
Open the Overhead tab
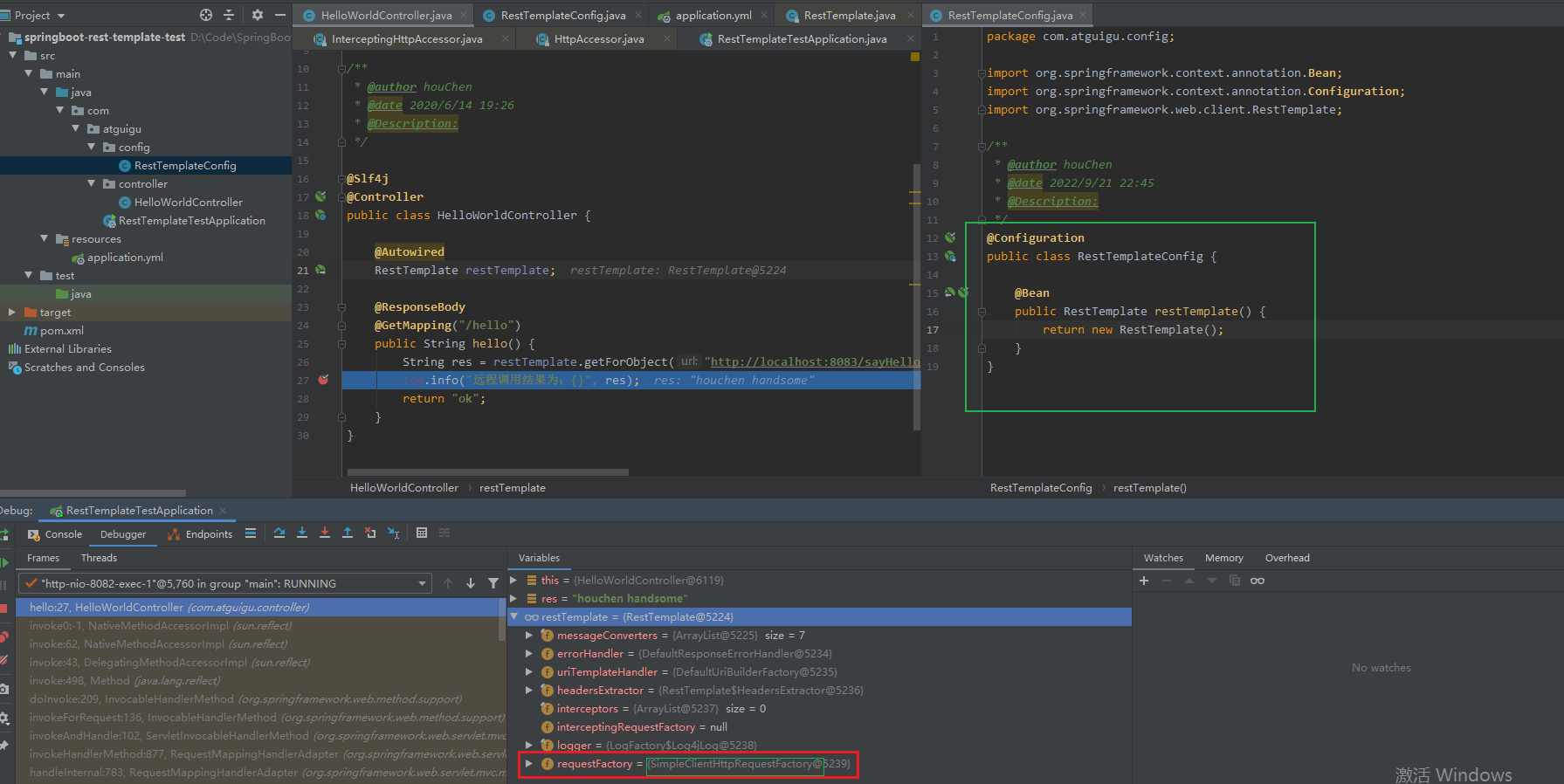[1287, 558]
